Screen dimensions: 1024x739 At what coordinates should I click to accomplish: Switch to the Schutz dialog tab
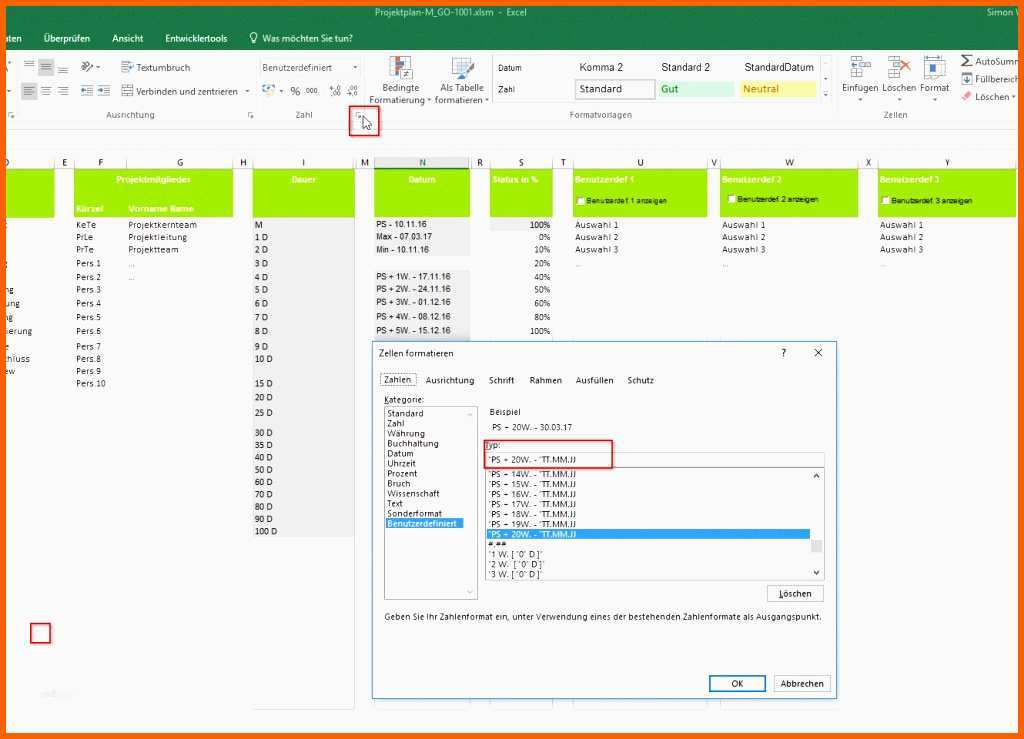(640, 380)
